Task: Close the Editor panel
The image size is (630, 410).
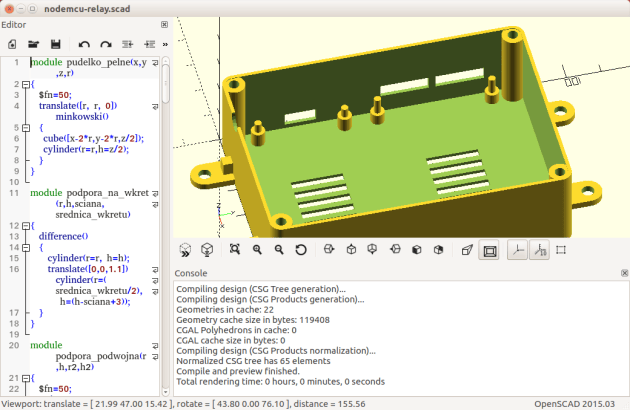Action: 164,25
